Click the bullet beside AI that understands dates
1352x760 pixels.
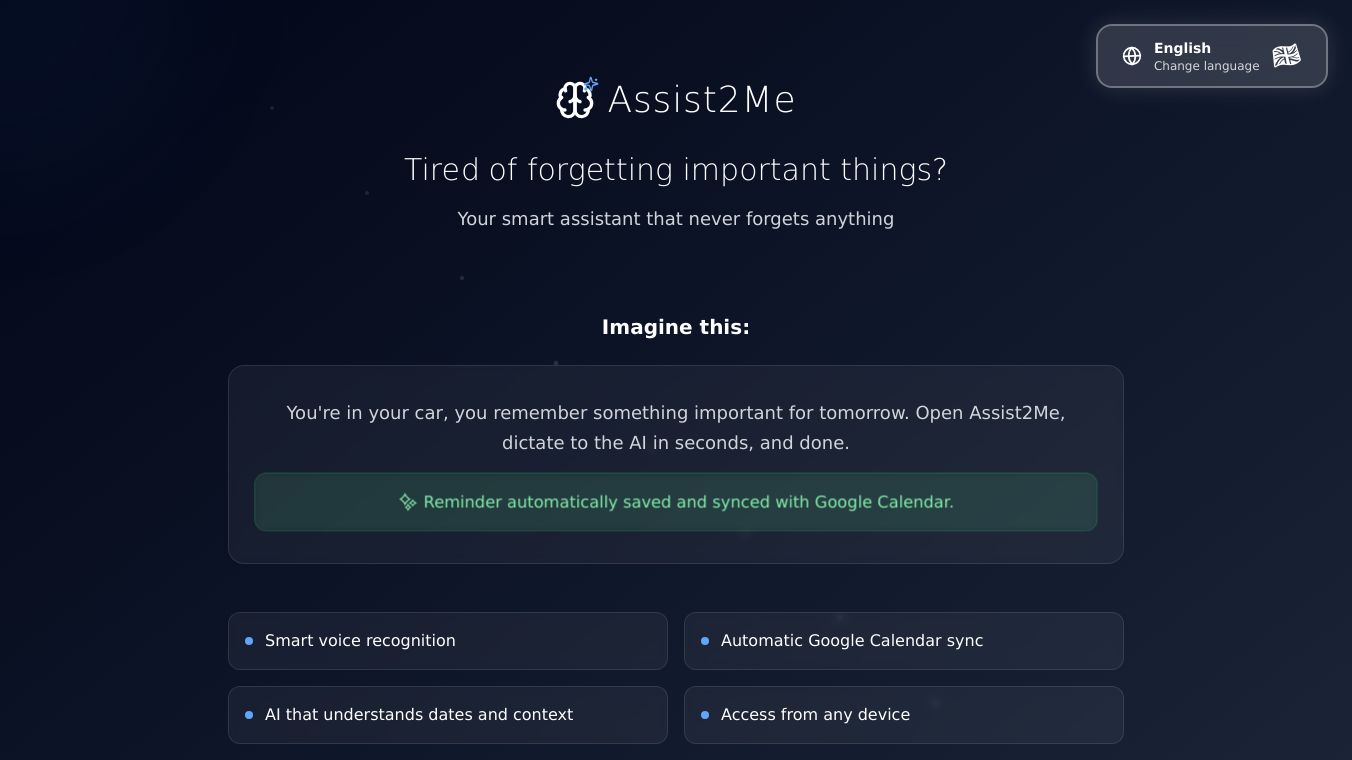coord(249,715)
